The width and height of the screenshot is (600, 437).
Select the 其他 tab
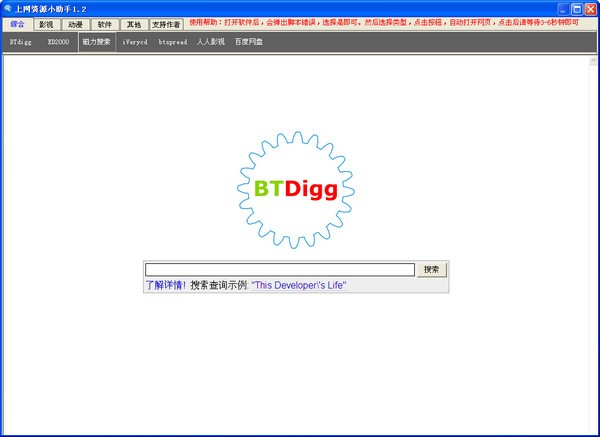(134, 24)
